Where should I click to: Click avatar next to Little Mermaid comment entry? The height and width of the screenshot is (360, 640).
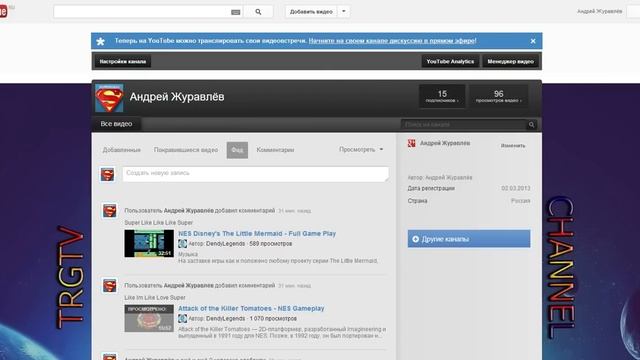click(109, 211)
